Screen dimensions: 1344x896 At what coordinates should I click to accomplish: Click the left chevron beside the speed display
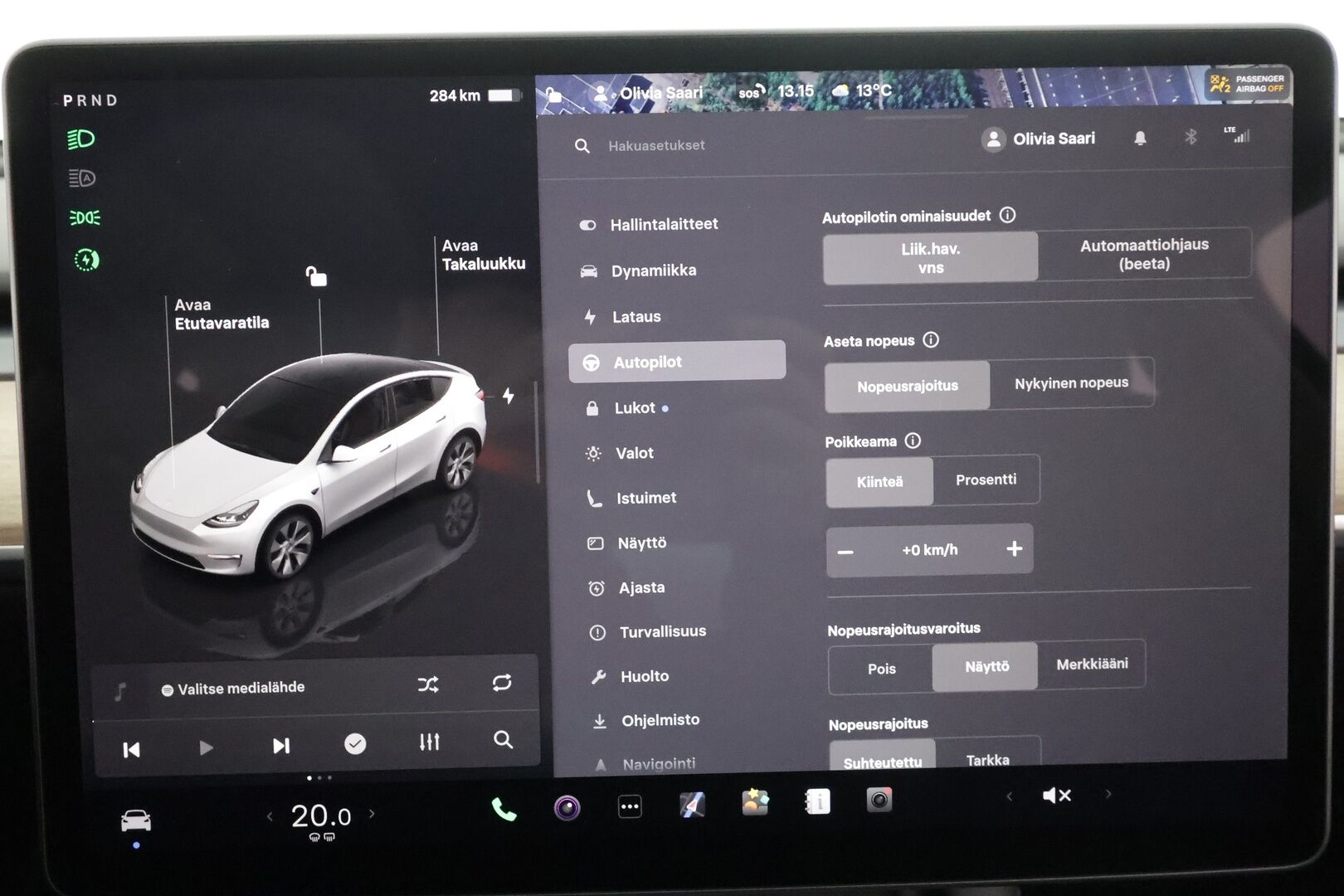270,816
